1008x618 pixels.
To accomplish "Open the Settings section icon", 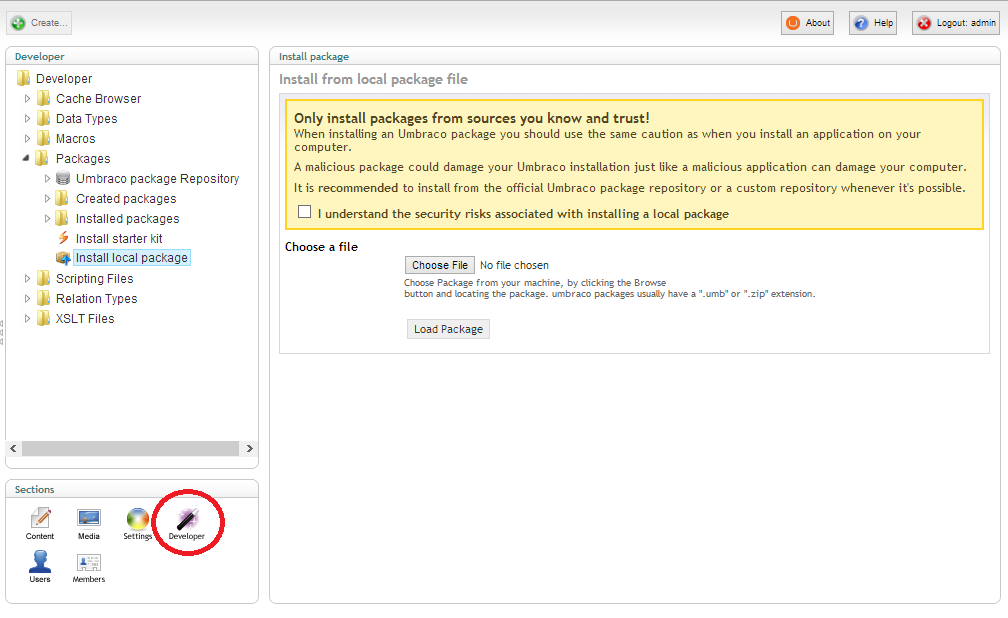I will click(x=138, y=518).
